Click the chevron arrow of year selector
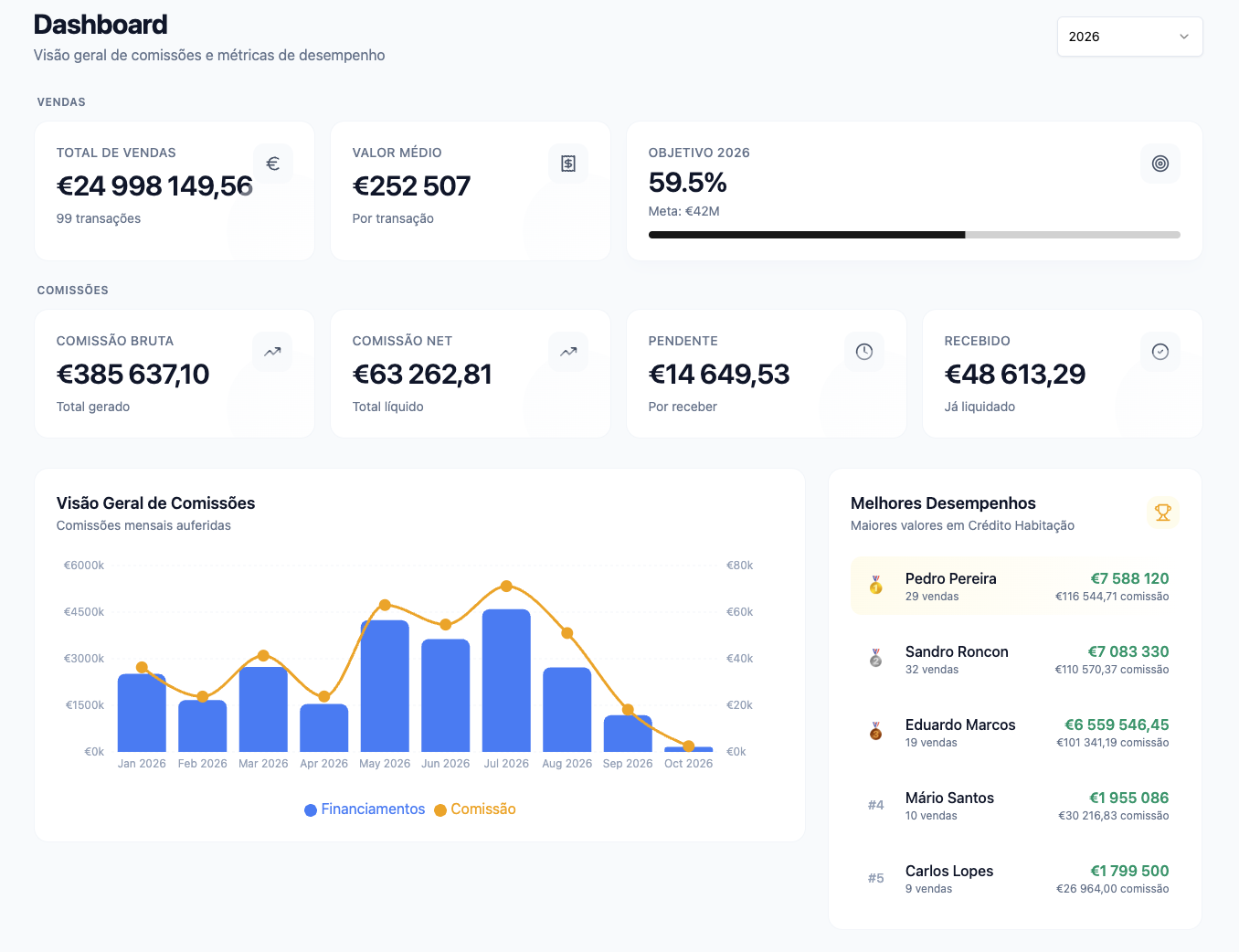Screen dimensions: 1239x952 pyautogui.click(x=1184, y=37)
